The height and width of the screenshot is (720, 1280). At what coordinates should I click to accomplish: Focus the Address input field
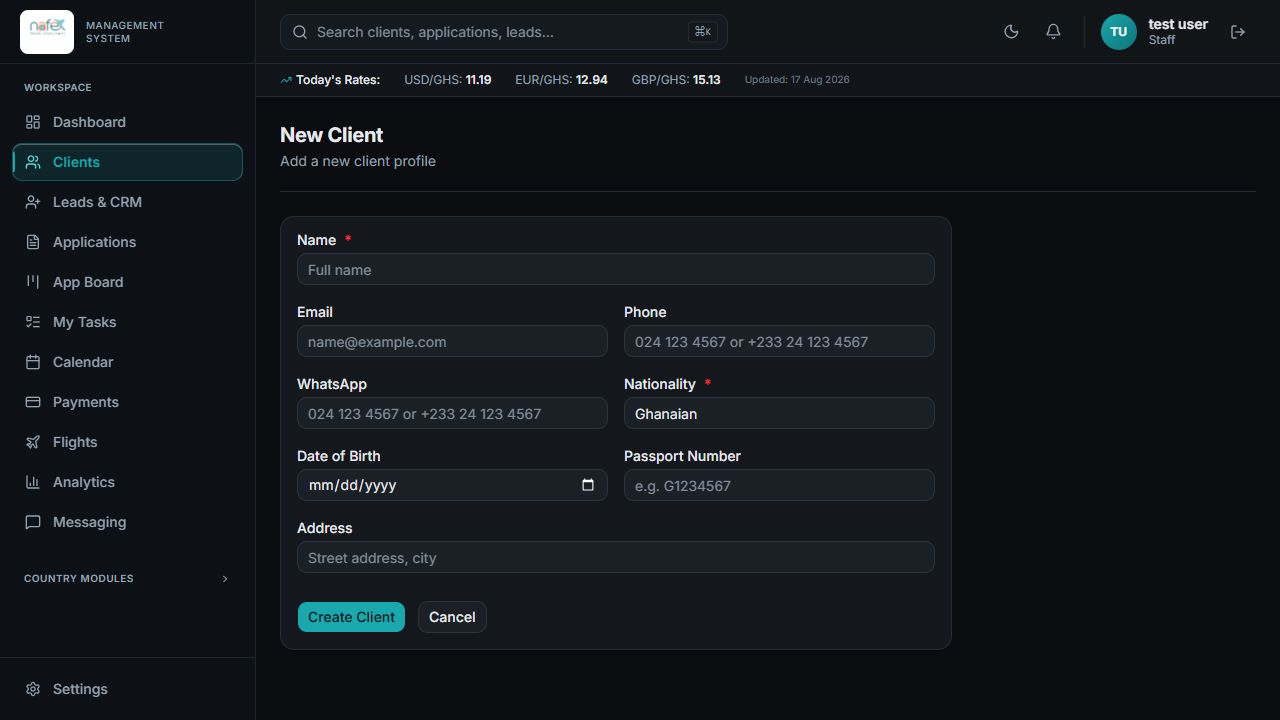[x=616, y=557]
